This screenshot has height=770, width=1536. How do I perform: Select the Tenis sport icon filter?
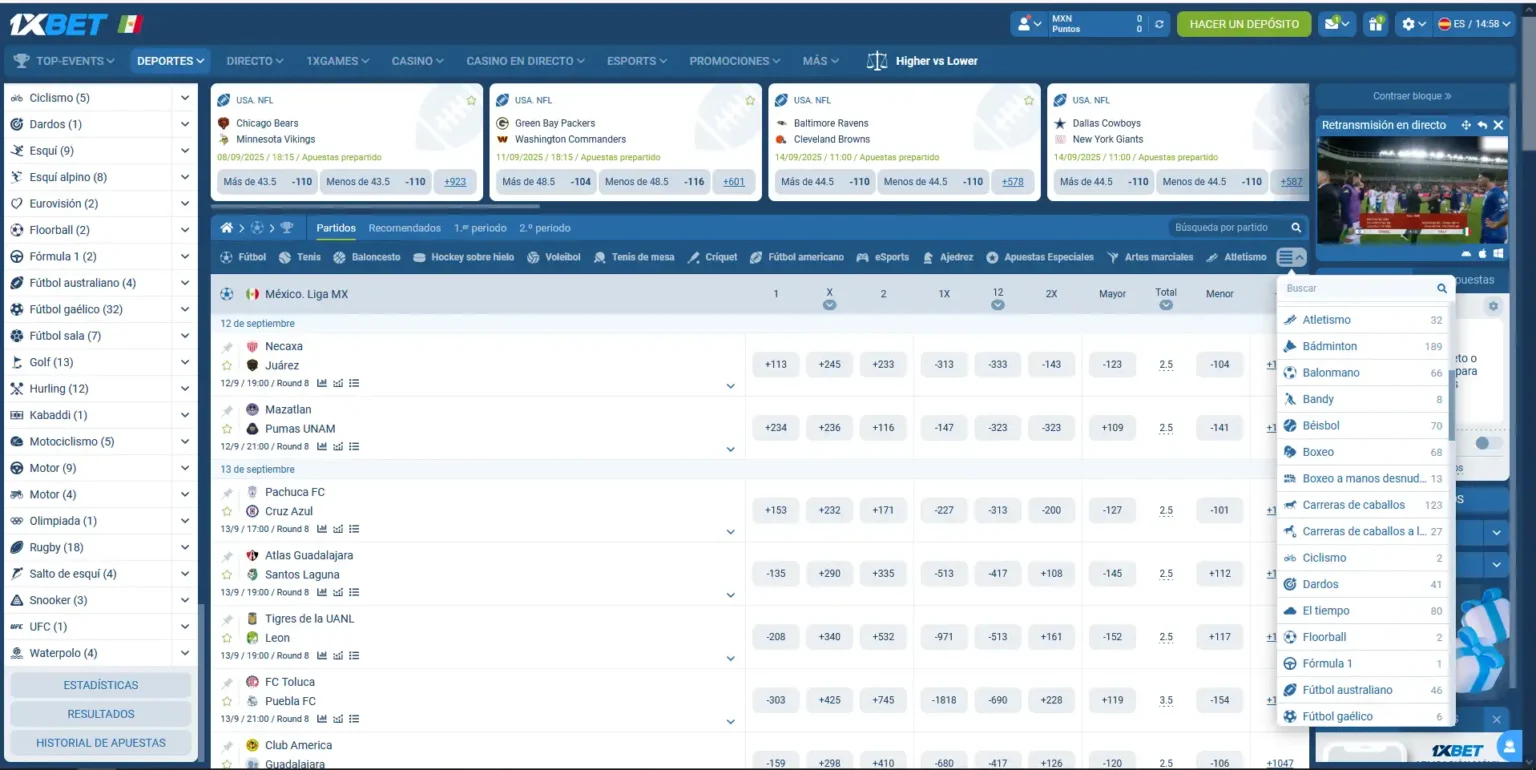click(285, 257)
